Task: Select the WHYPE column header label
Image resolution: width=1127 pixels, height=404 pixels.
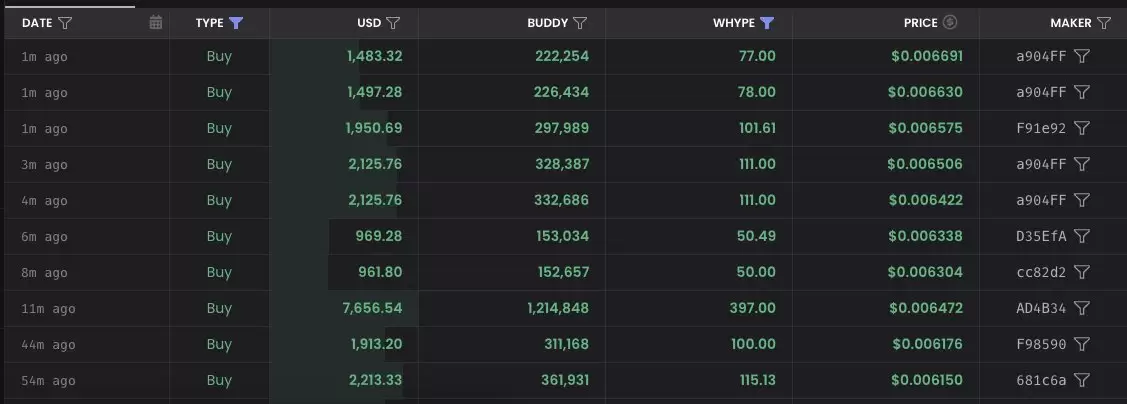Action: click(734, 23)
